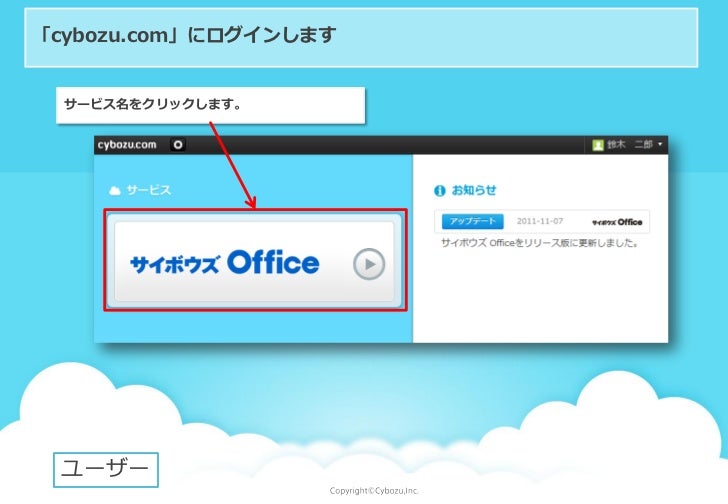The width and height of the screenshot is (728, 504).
Task: Expand the user name dropdown arrow
Action: pos(660,144)
